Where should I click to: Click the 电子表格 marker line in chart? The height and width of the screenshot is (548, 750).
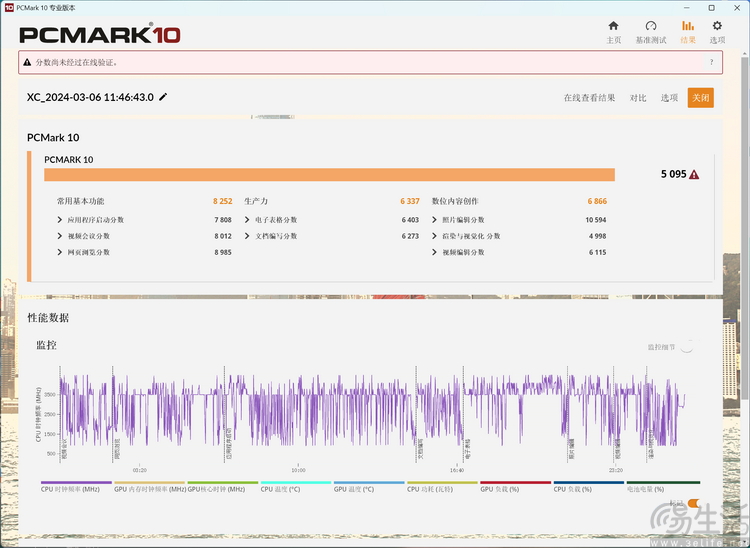[x=463, y=414]
